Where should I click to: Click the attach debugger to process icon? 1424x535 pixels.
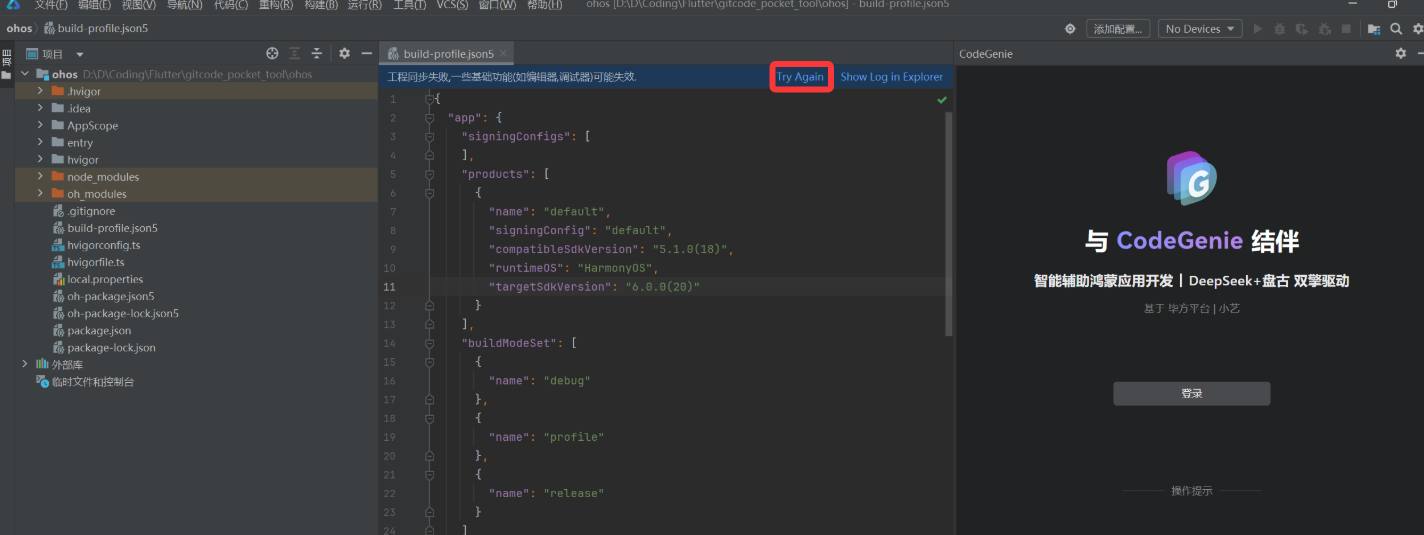(x=1324, y=29)
